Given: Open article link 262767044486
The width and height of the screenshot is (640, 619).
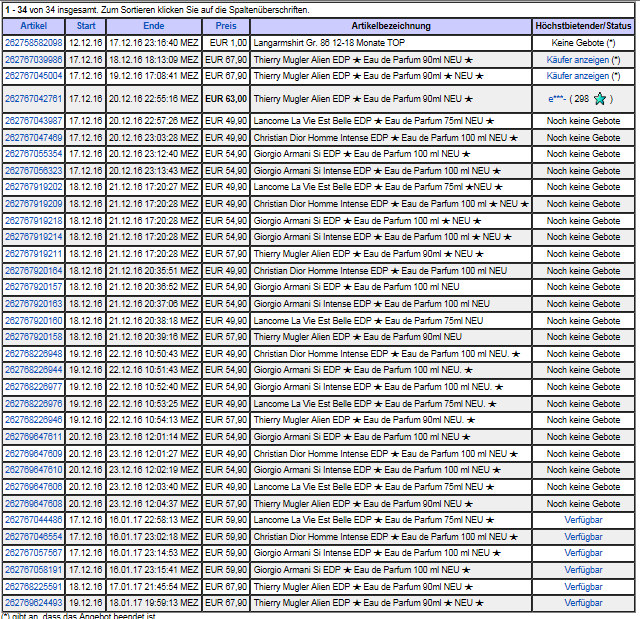Looking at the screenshot, I should pos(33,520).
